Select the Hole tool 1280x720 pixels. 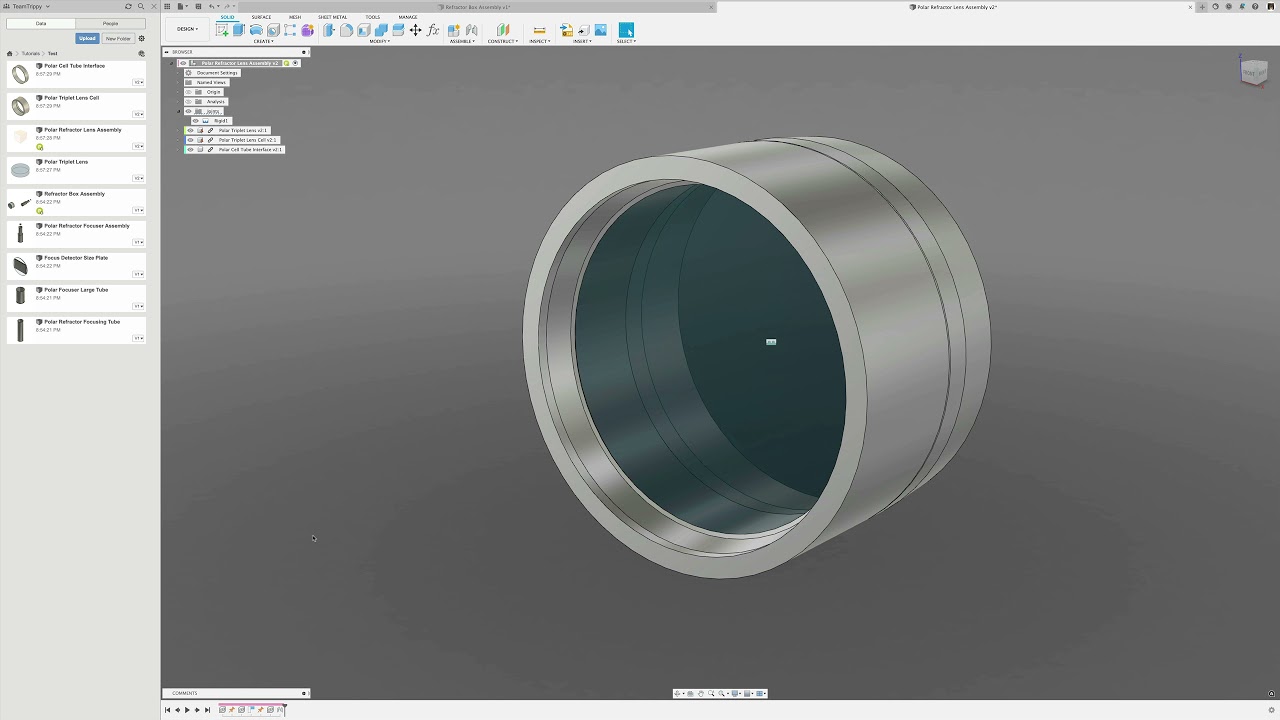tap(273, 30)
